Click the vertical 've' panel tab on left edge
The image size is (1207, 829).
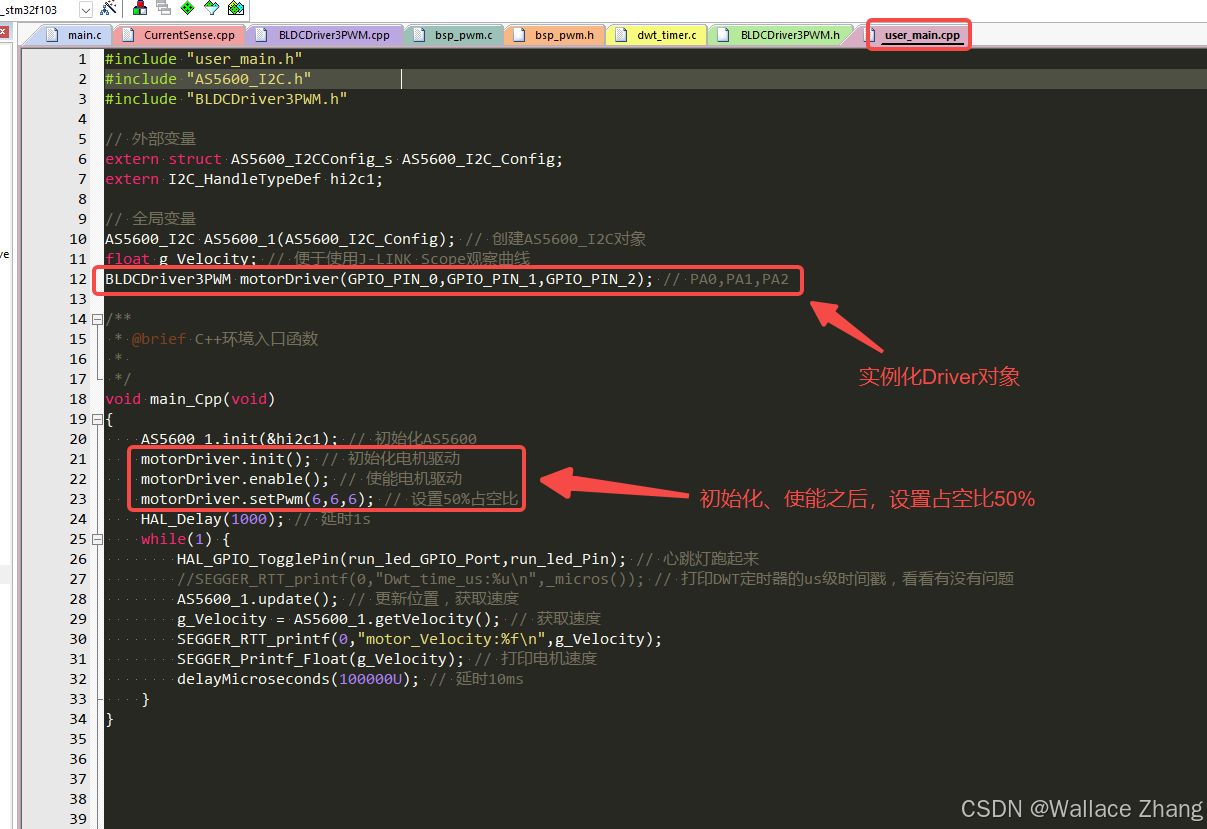coord(4,254)
